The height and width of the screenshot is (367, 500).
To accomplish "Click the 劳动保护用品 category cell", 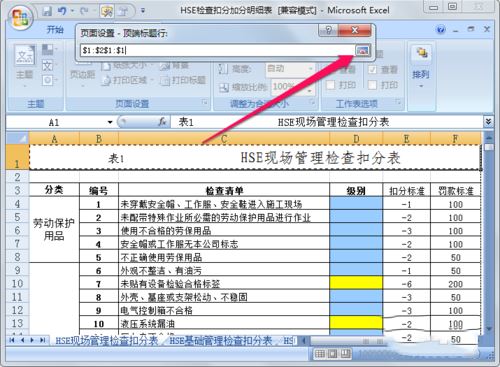I will pos(54,229).
